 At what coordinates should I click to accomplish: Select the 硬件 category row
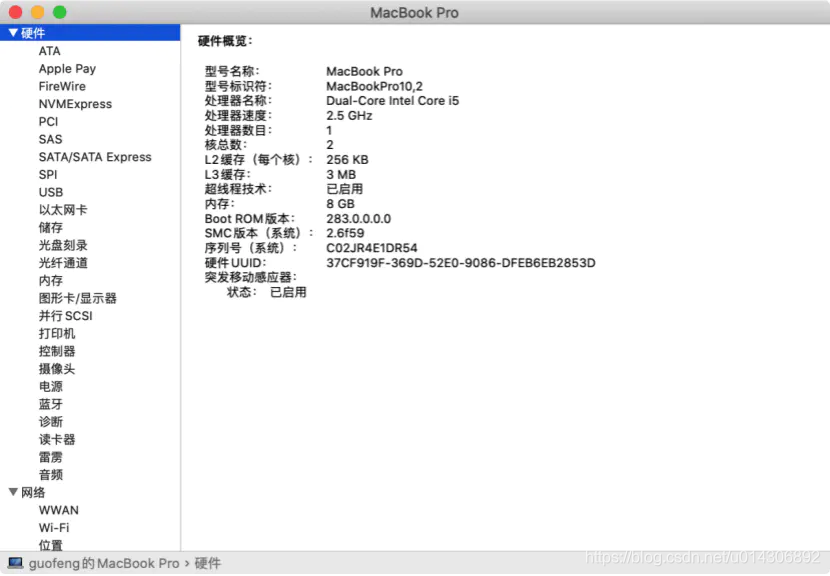(x=90, y=33)
